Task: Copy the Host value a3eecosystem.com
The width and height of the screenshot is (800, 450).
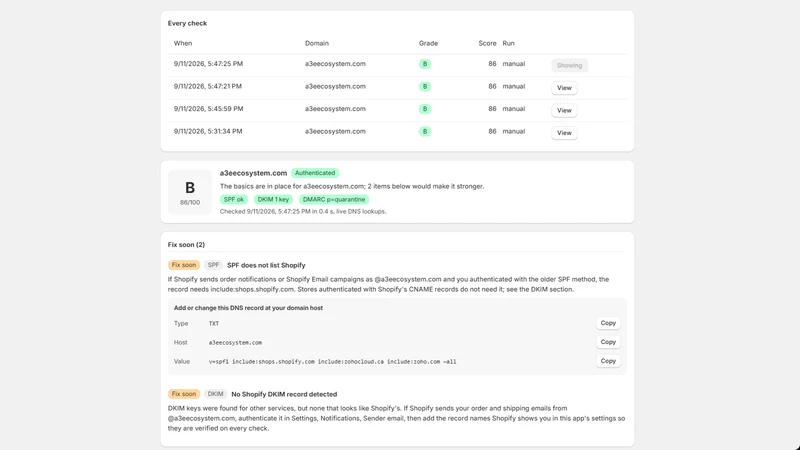Action: pyautogui.click(x=608, y=342)
